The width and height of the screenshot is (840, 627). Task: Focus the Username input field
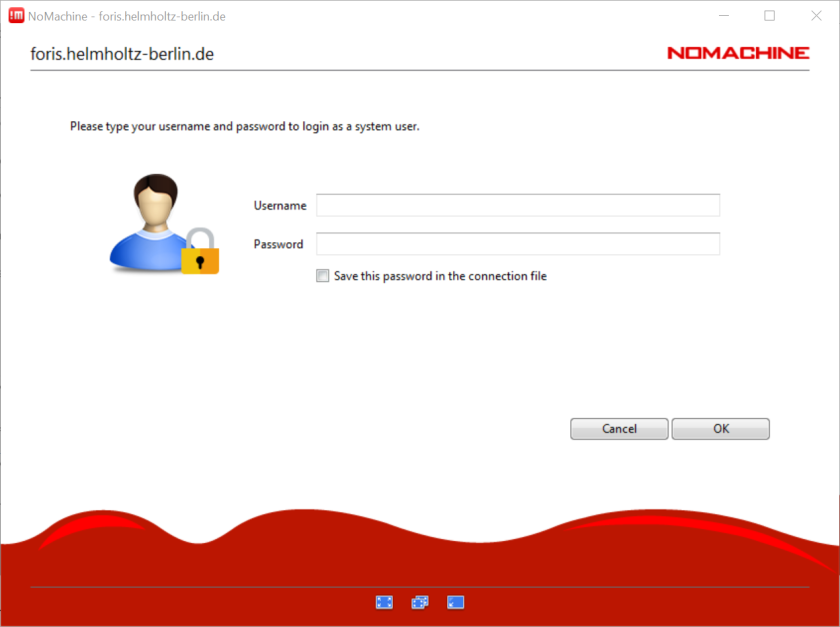coord(518,205)
